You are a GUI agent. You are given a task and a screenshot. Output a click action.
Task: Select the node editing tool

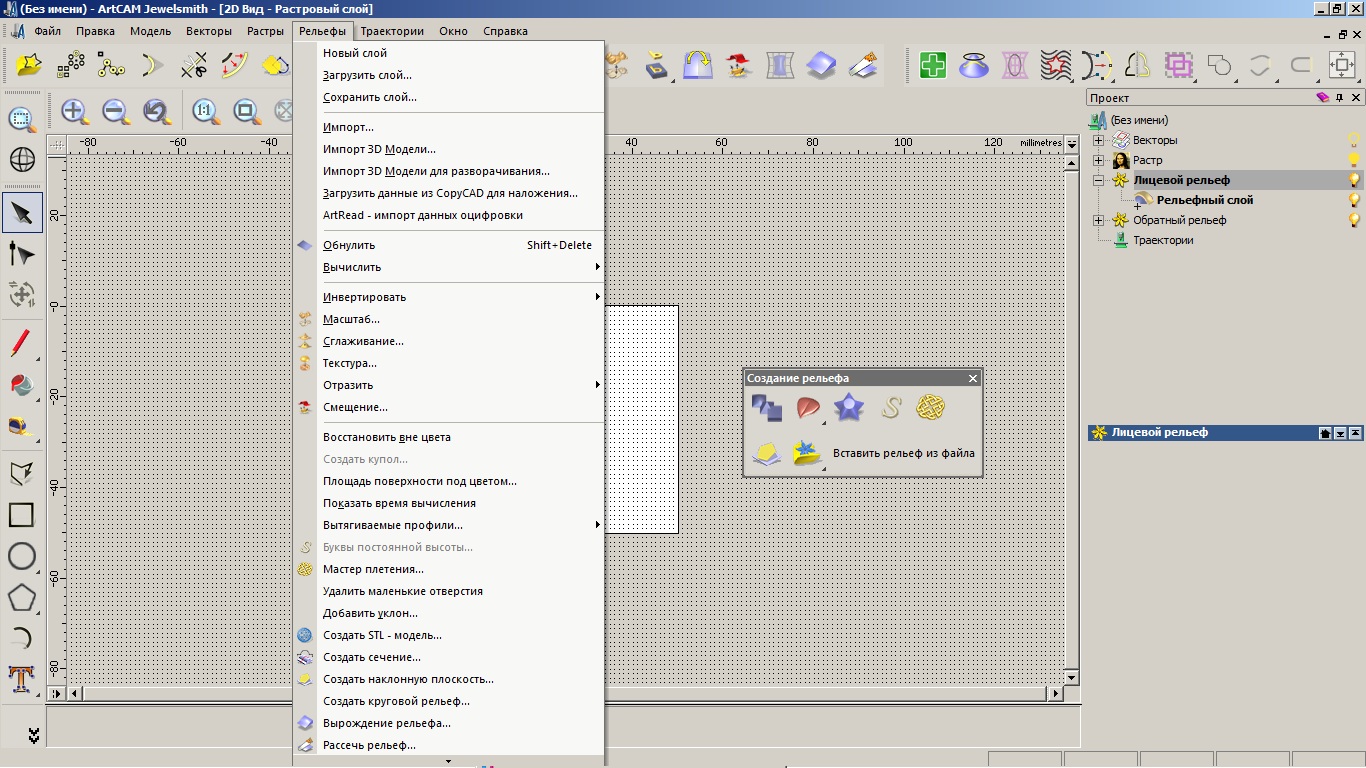click(22, 254)
